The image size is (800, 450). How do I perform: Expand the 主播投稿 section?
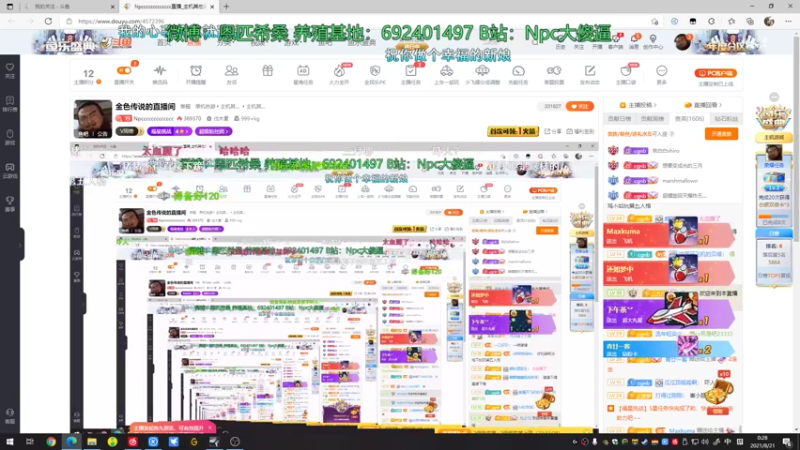point(638,105)
